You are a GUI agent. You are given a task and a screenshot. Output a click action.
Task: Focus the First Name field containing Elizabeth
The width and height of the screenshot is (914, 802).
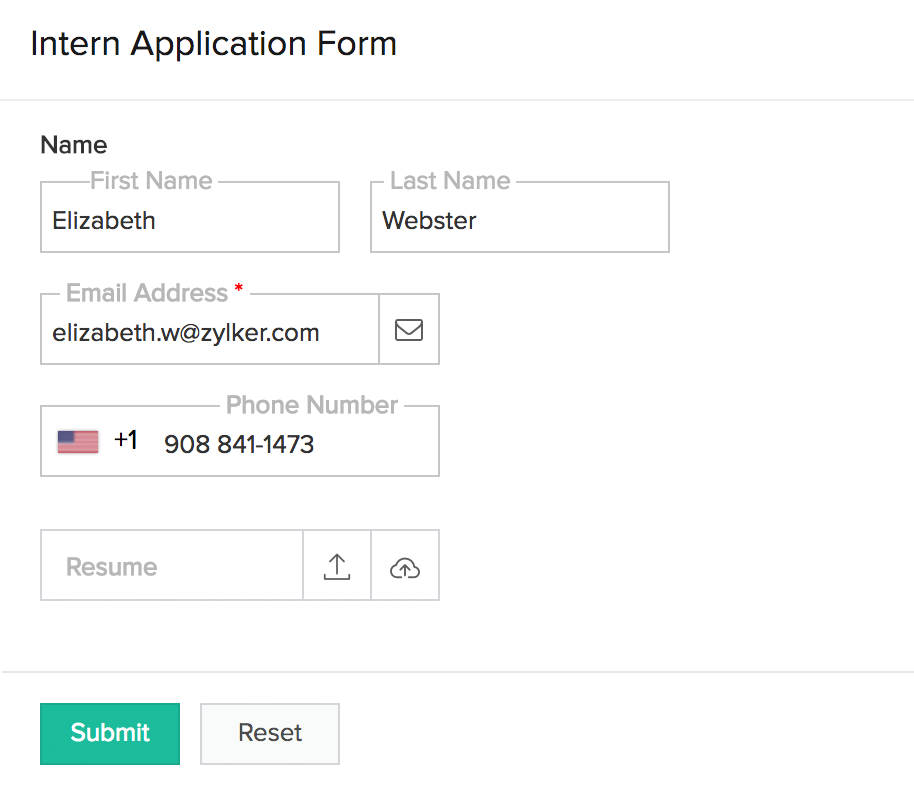point(190,221)
